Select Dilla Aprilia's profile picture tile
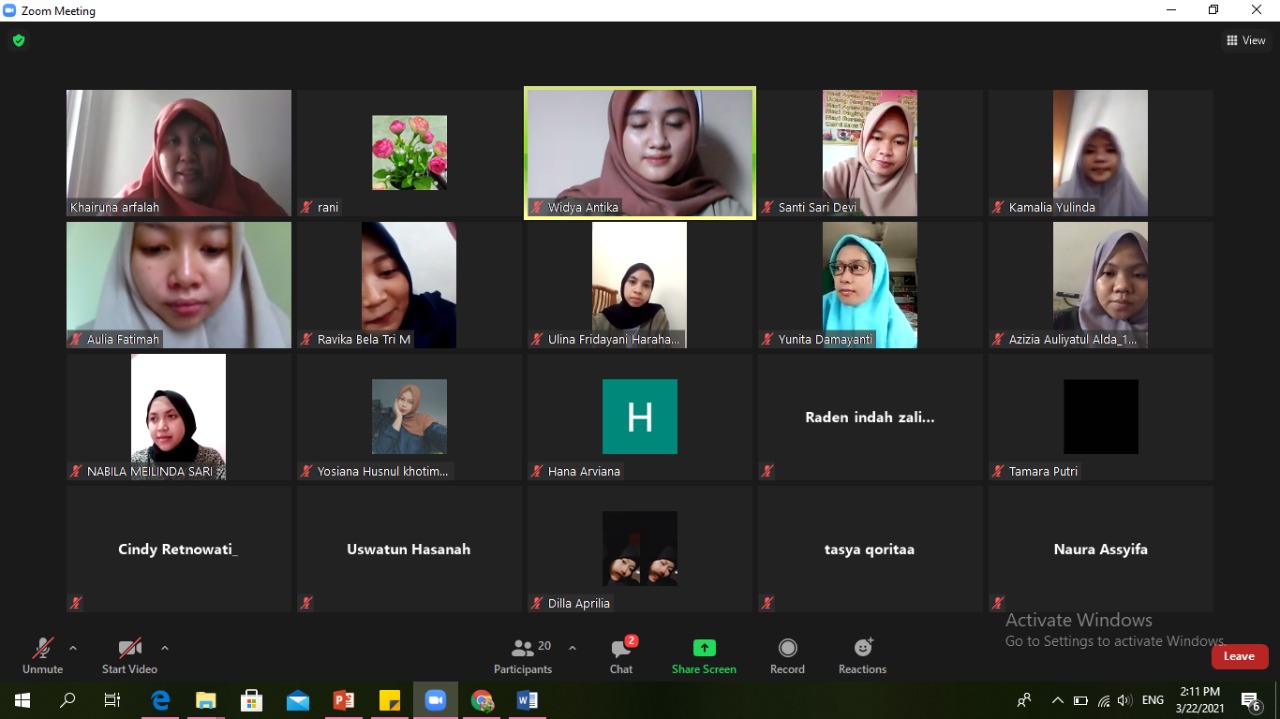The width and height of the screenshot is (1280, 719). tap(640, 549)
